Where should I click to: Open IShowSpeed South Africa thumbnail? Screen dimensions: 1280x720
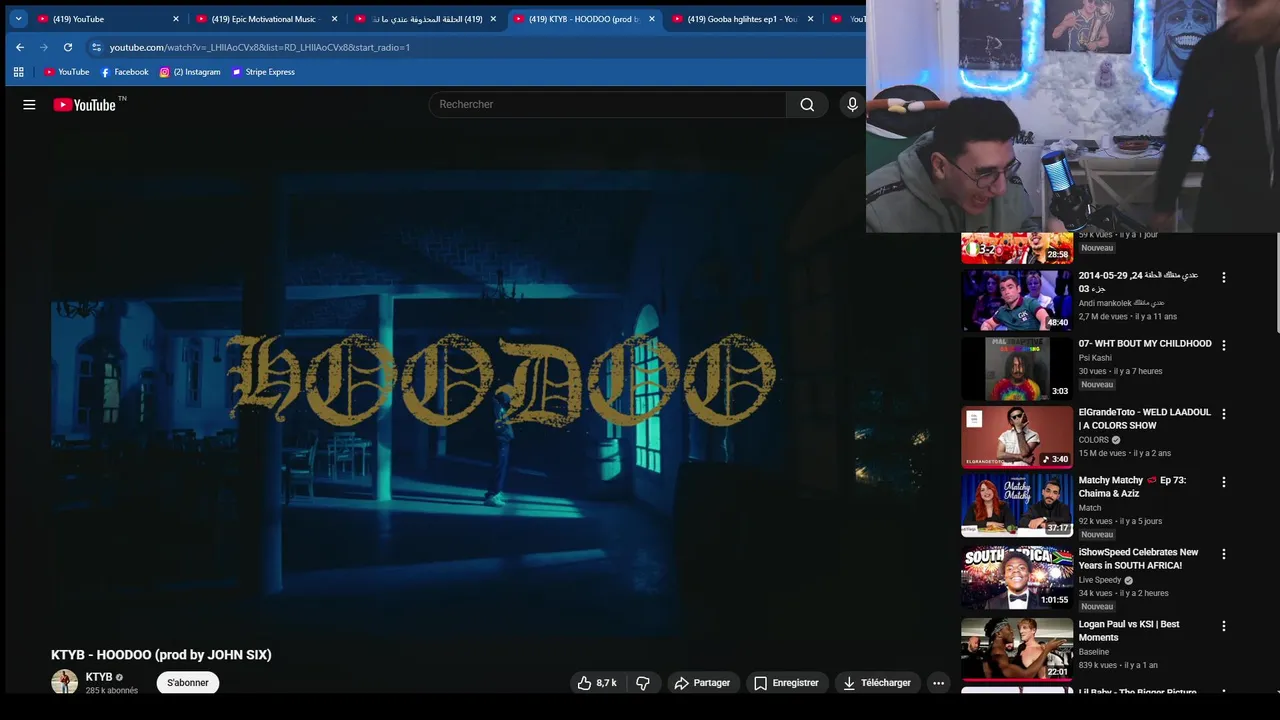(1017, 577)
